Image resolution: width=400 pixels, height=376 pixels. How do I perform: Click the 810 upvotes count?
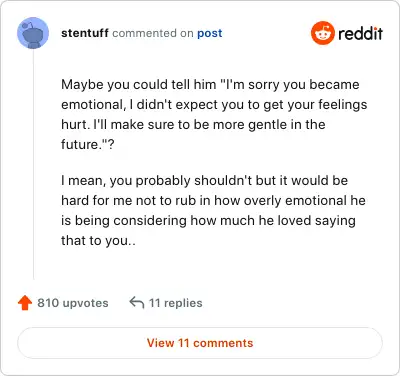click(x=73, y=303)
